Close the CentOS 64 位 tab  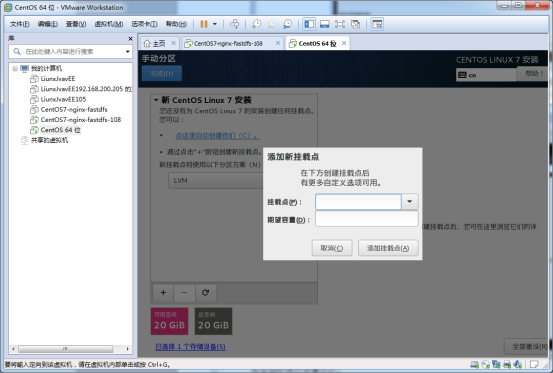(344, 43)
